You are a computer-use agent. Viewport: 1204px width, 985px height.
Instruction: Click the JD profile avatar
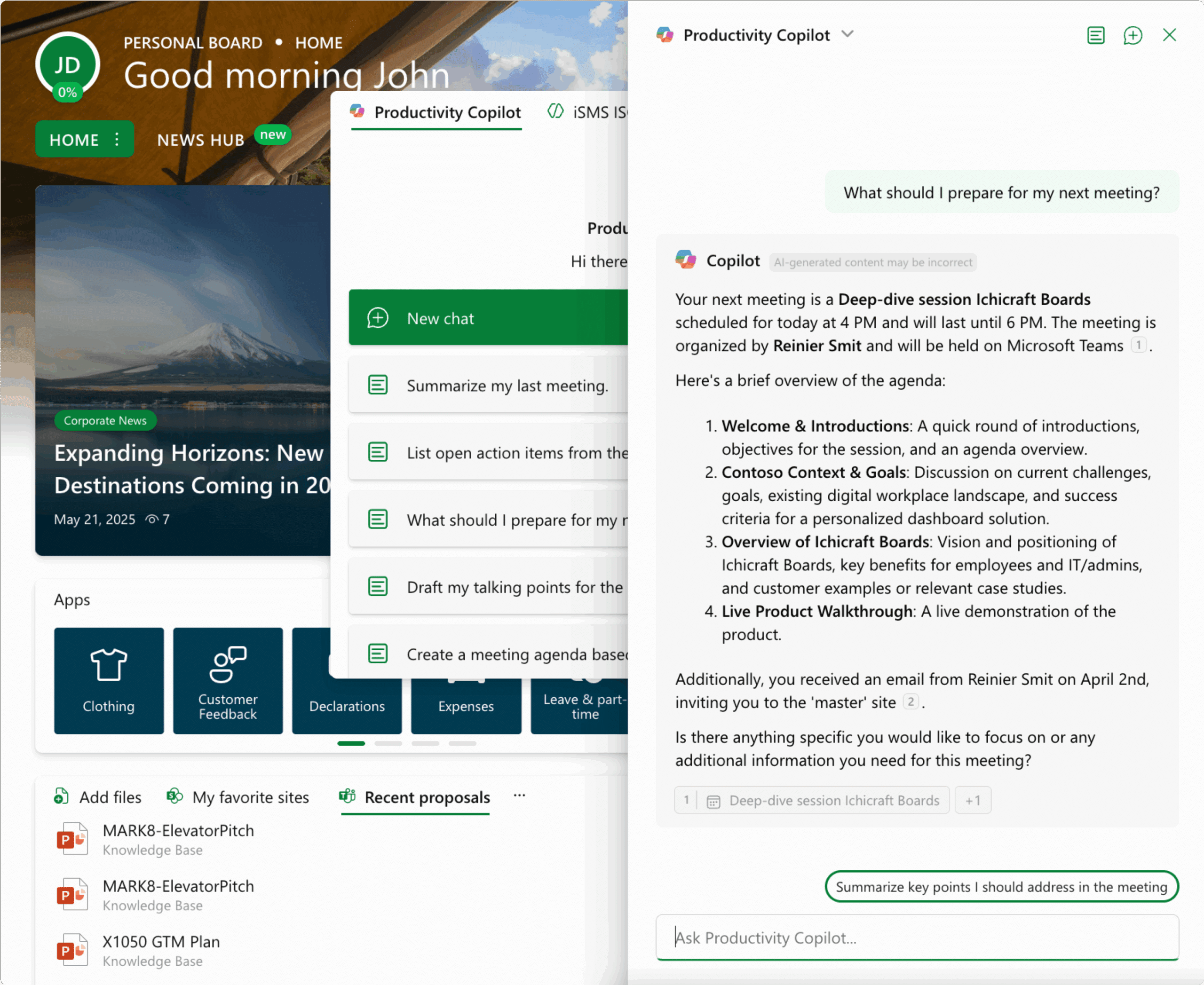pos(68,65)
